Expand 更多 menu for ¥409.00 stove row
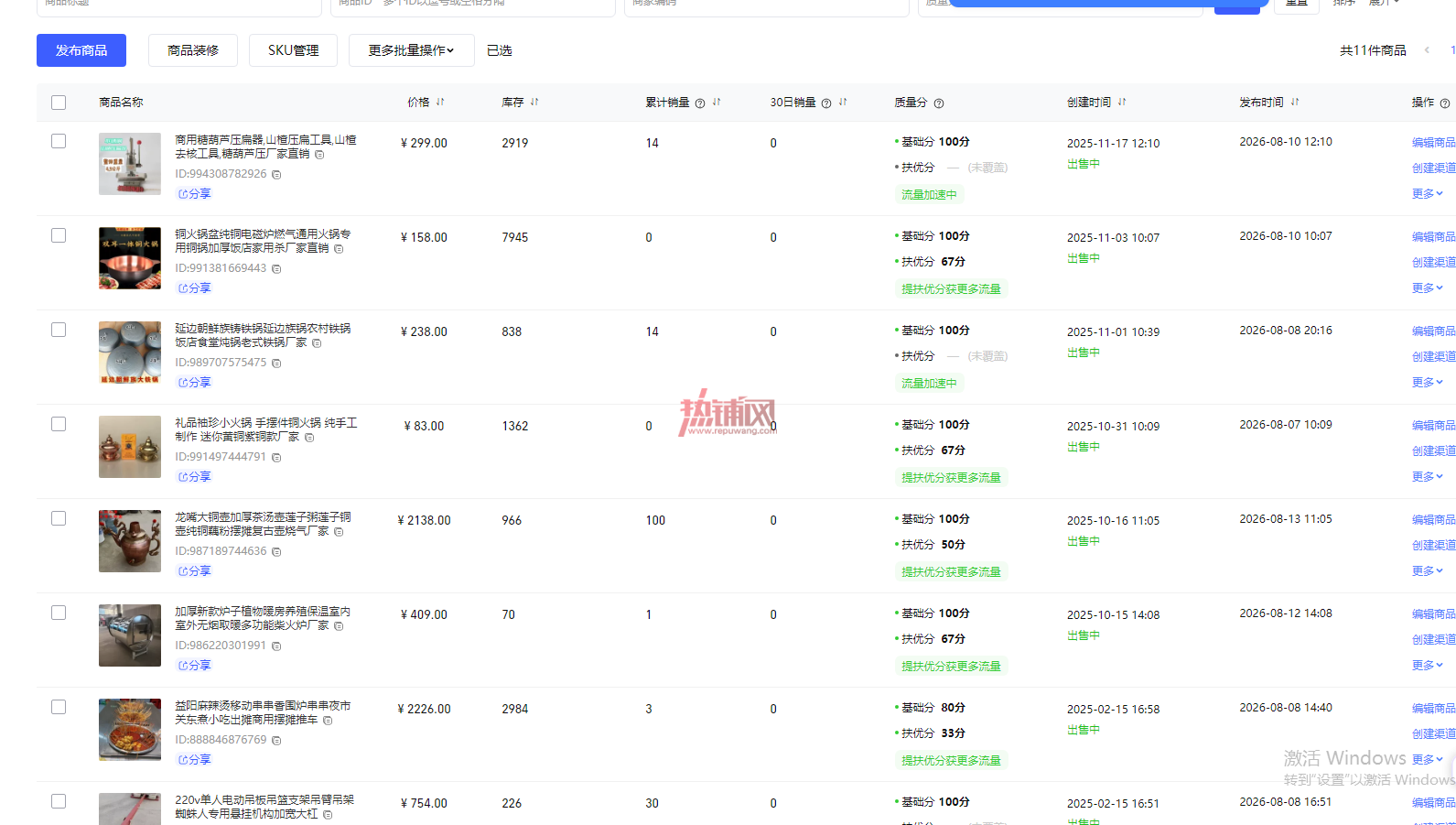This screenshot has width=1456, height=825. click(1427, 665)
